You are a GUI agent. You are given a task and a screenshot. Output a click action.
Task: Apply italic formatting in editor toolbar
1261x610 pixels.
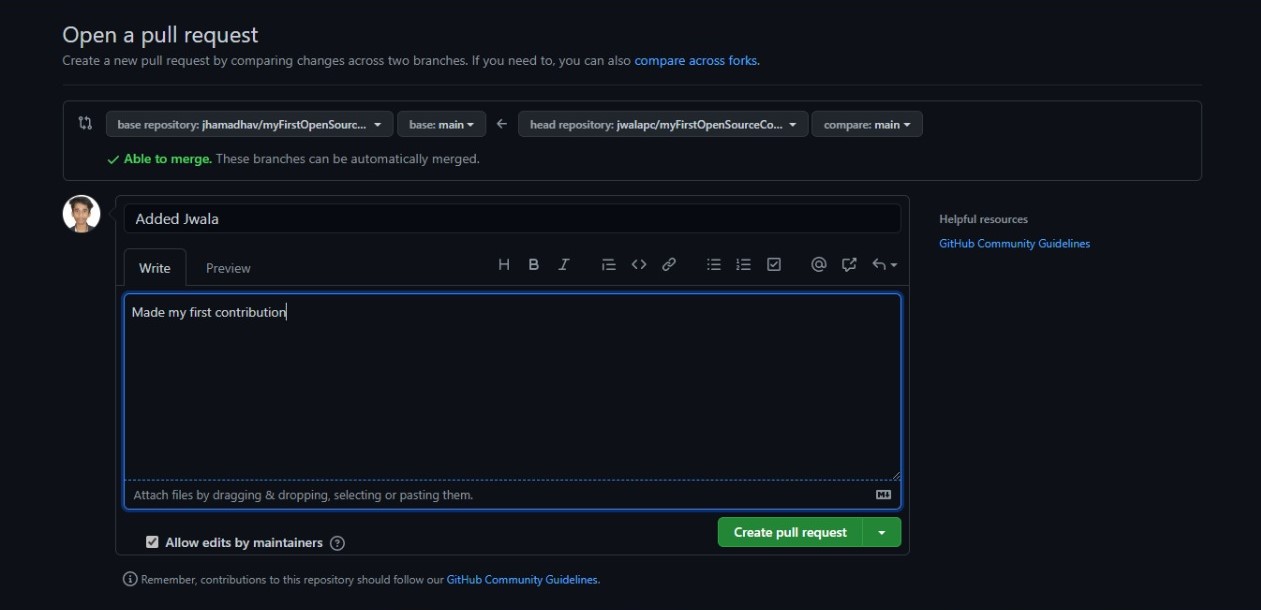564,265
